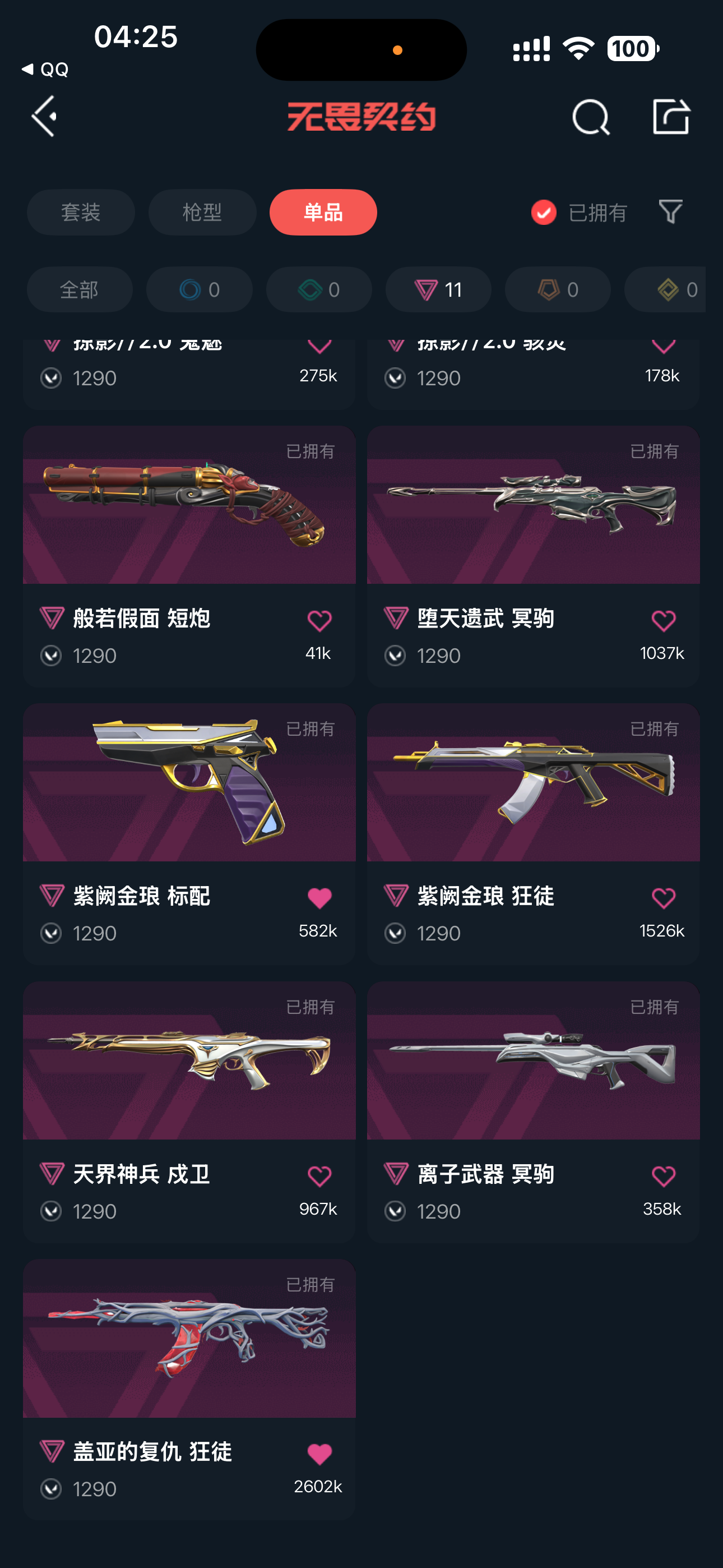Like 般若假面 短炮 heart icon
The image size is (723, 1568).
pos(319,620)
